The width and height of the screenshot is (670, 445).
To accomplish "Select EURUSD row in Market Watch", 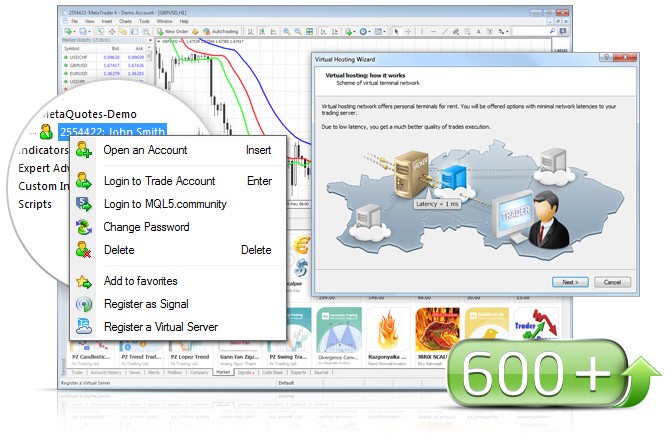I will (x=104, y=74).
